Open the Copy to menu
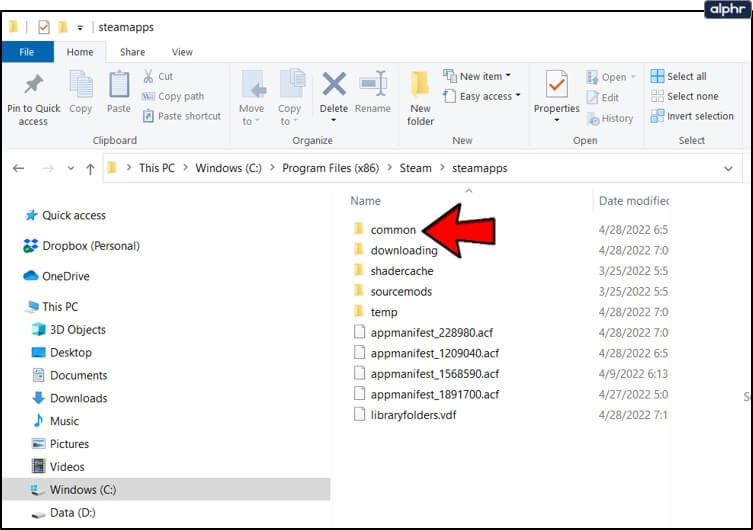Screen dimensions: 753x530 (x=290, y=98)
